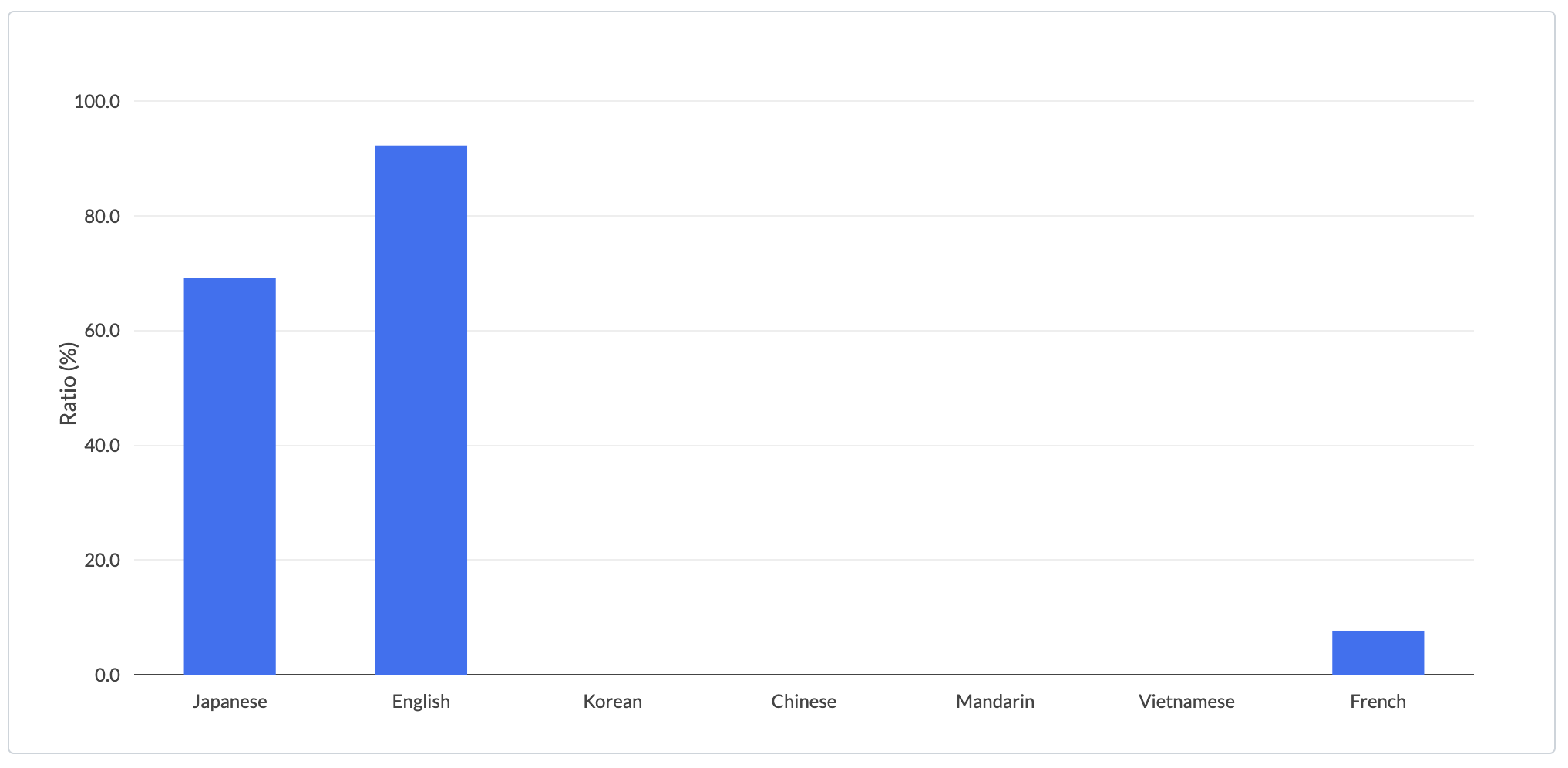
Task: Select the Japanese axis label
Action: pos(230,702)
